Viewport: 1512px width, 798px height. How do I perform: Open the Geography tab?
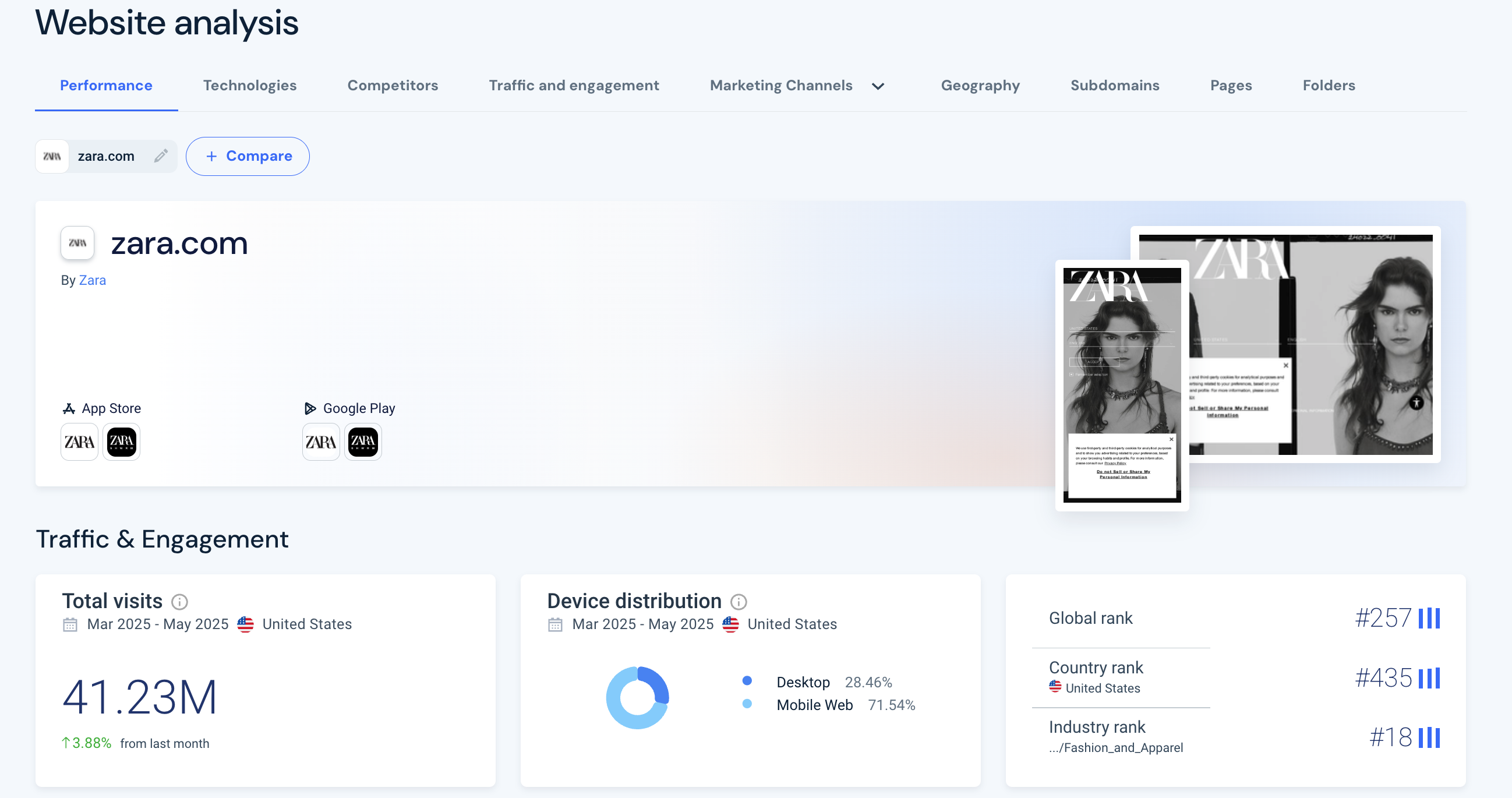tap(980, 85)
